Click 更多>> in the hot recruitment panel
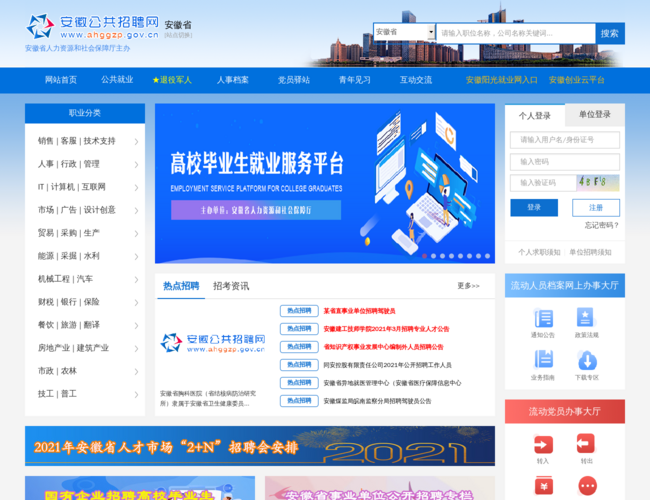This screenshot has width=650, height=500. coord(468,286)
